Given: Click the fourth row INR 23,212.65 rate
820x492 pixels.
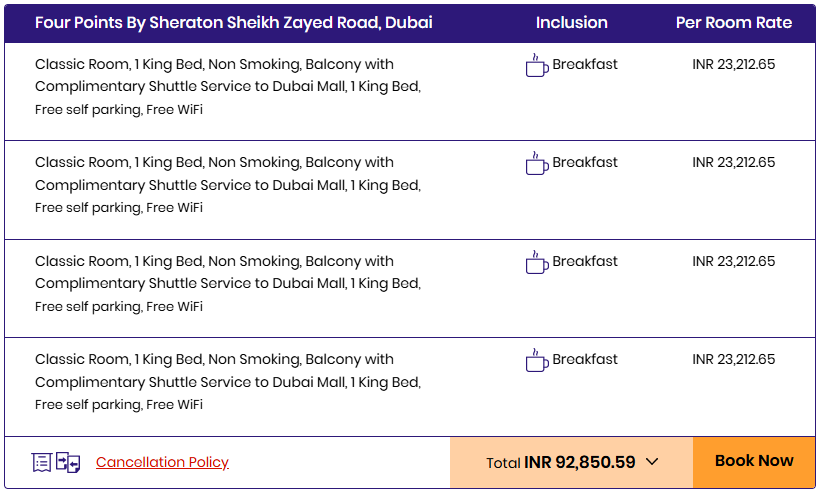Looking at the screenshot, I should point(734,359).
